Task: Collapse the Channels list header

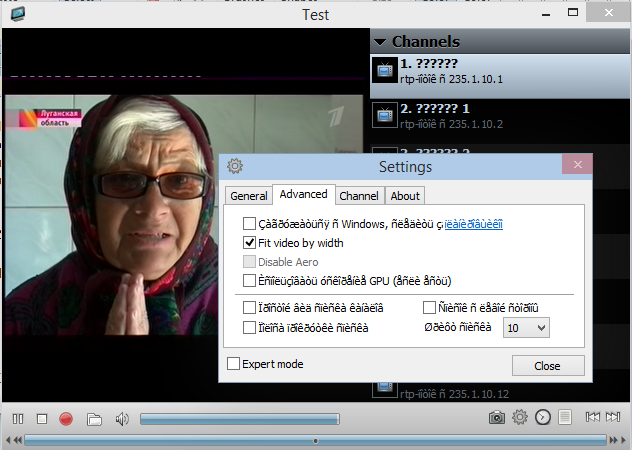Action: coord(380,42)
